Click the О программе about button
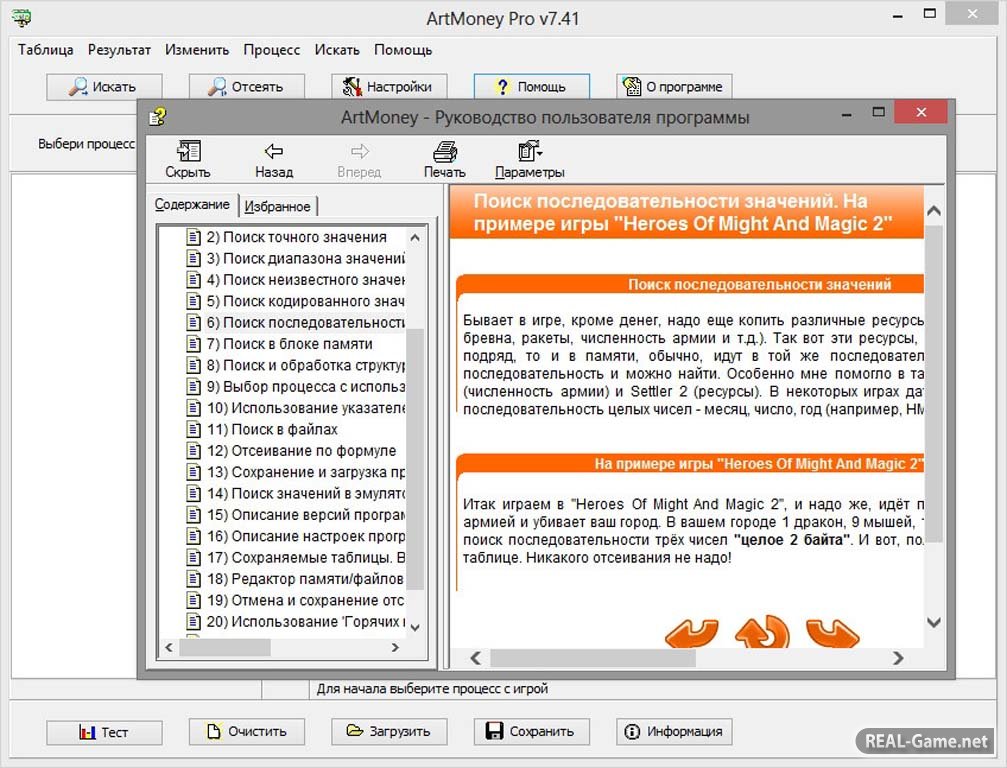This screenshot has height=768, width=1007. (674, 87)
